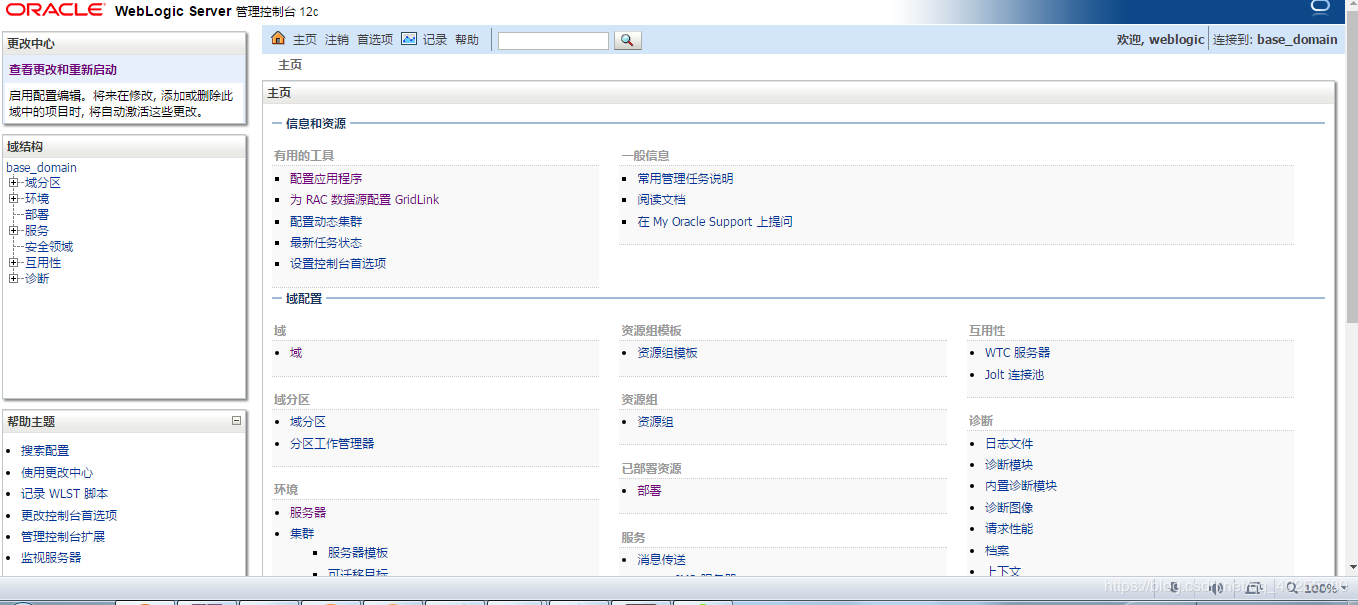Image resolution: width=1358 pixels, height=605 pixels.
Task: Open 更改控制台首选项 help topic
Action: [x=69, y=516]
